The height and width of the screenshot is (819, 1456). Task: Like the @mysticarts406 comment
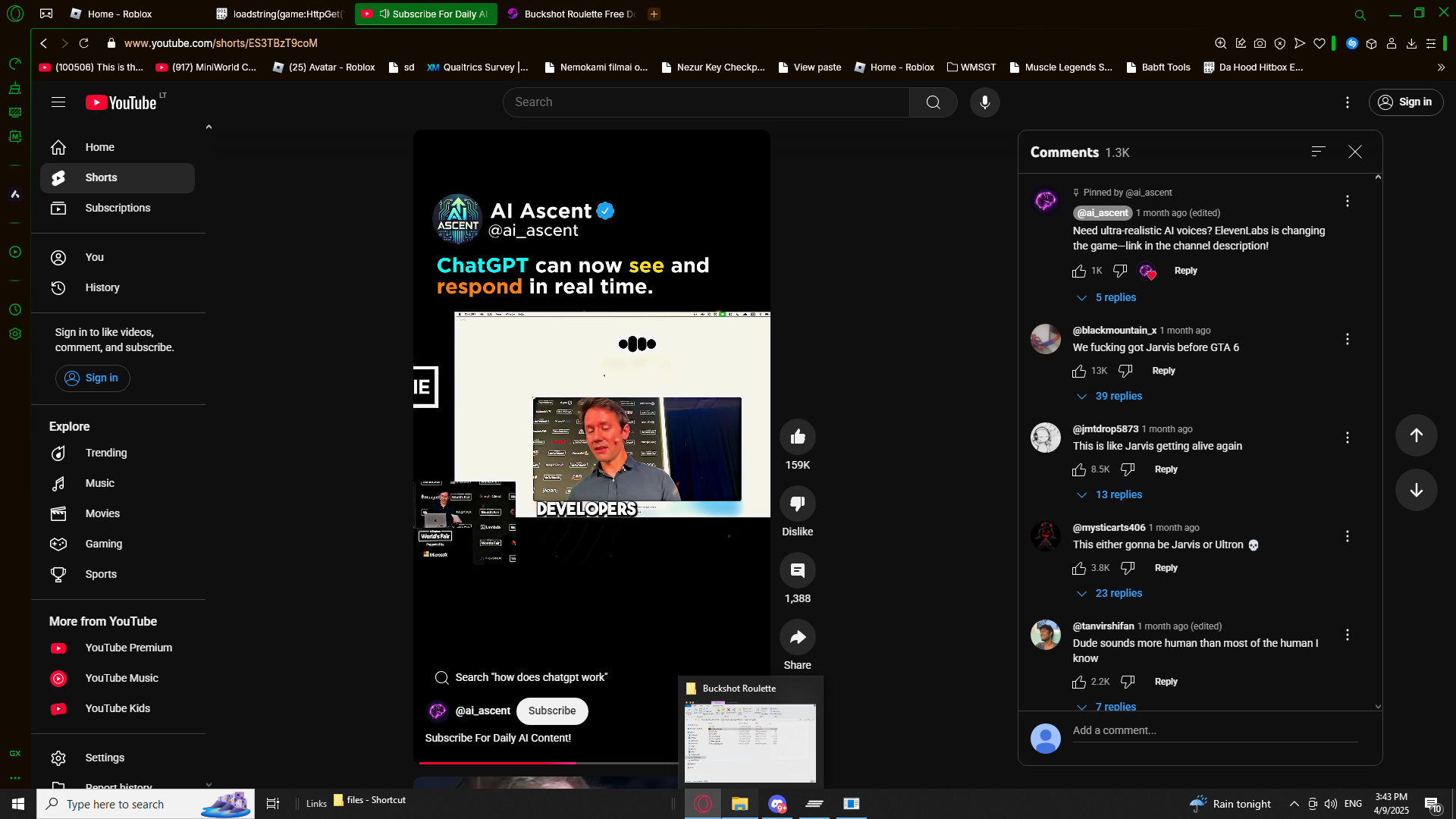[x=1079, y=568]
